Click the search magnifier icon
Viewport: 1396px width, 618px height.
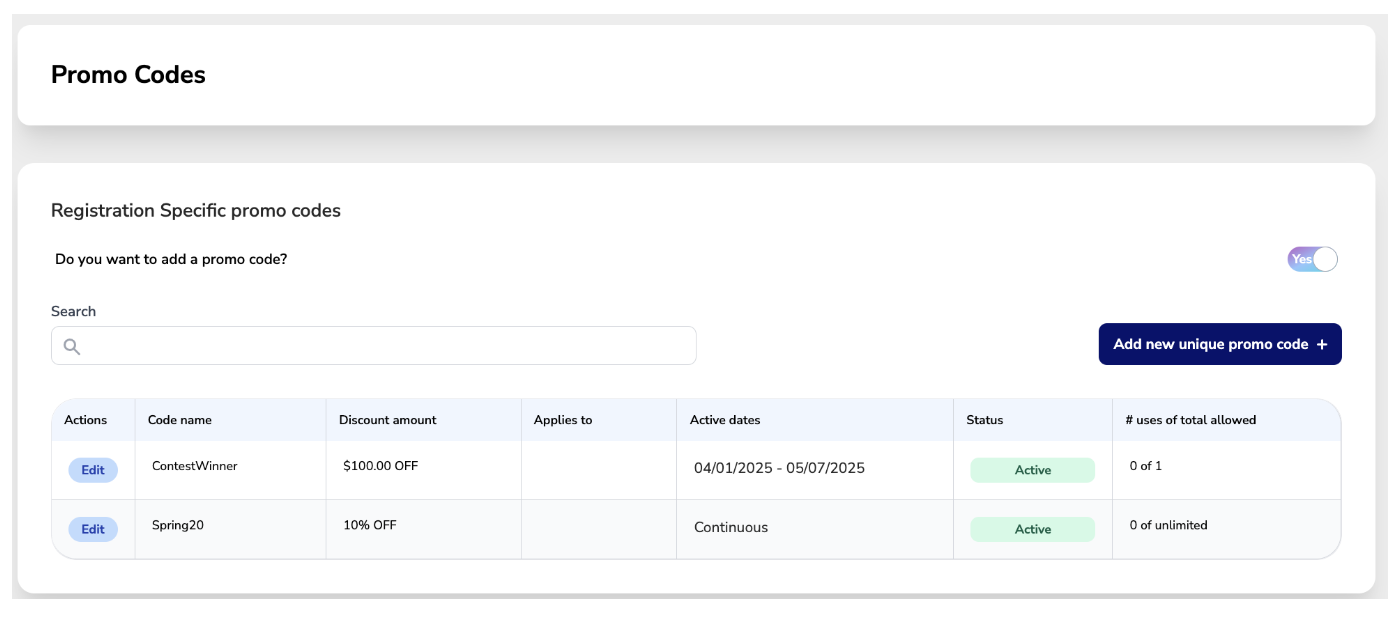(x=72, y=345)
